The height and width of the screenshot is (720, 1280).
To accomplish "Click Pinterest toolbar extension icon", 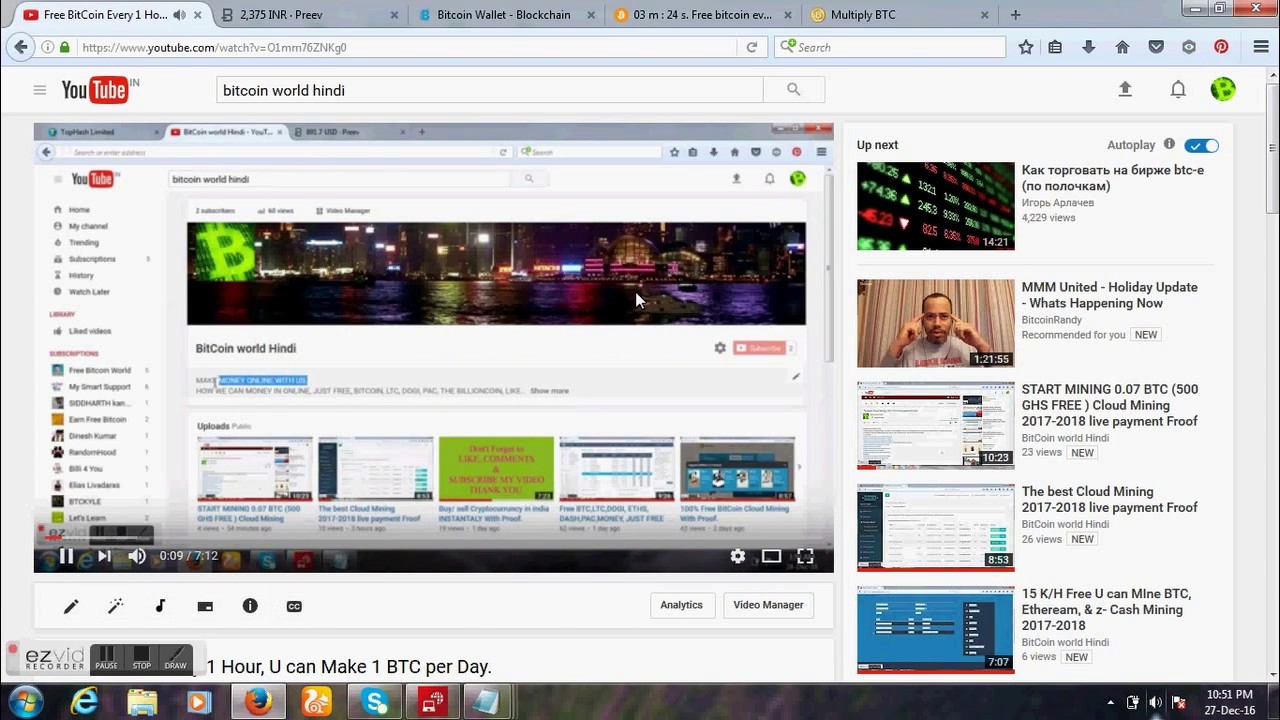I will pos(1221,47).
